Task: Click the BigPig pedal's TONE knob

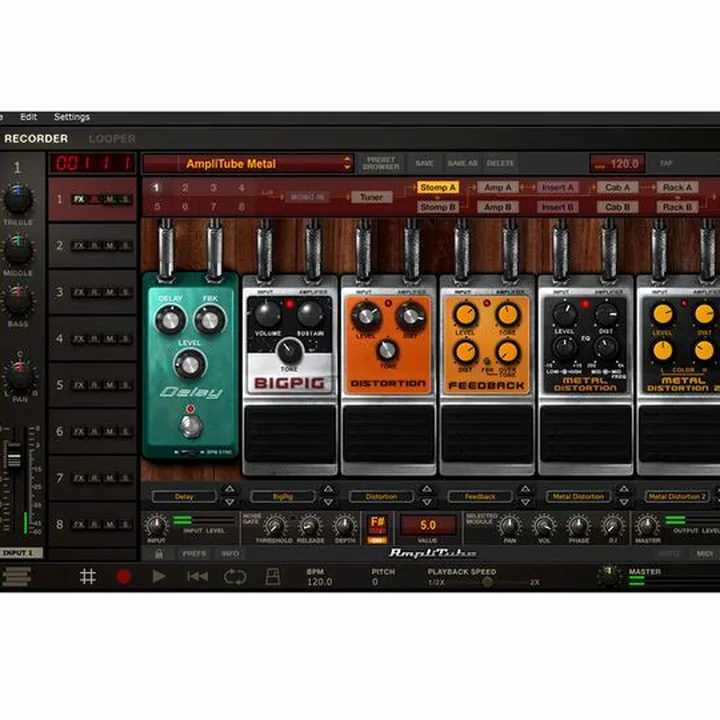Action: [289, 351]
